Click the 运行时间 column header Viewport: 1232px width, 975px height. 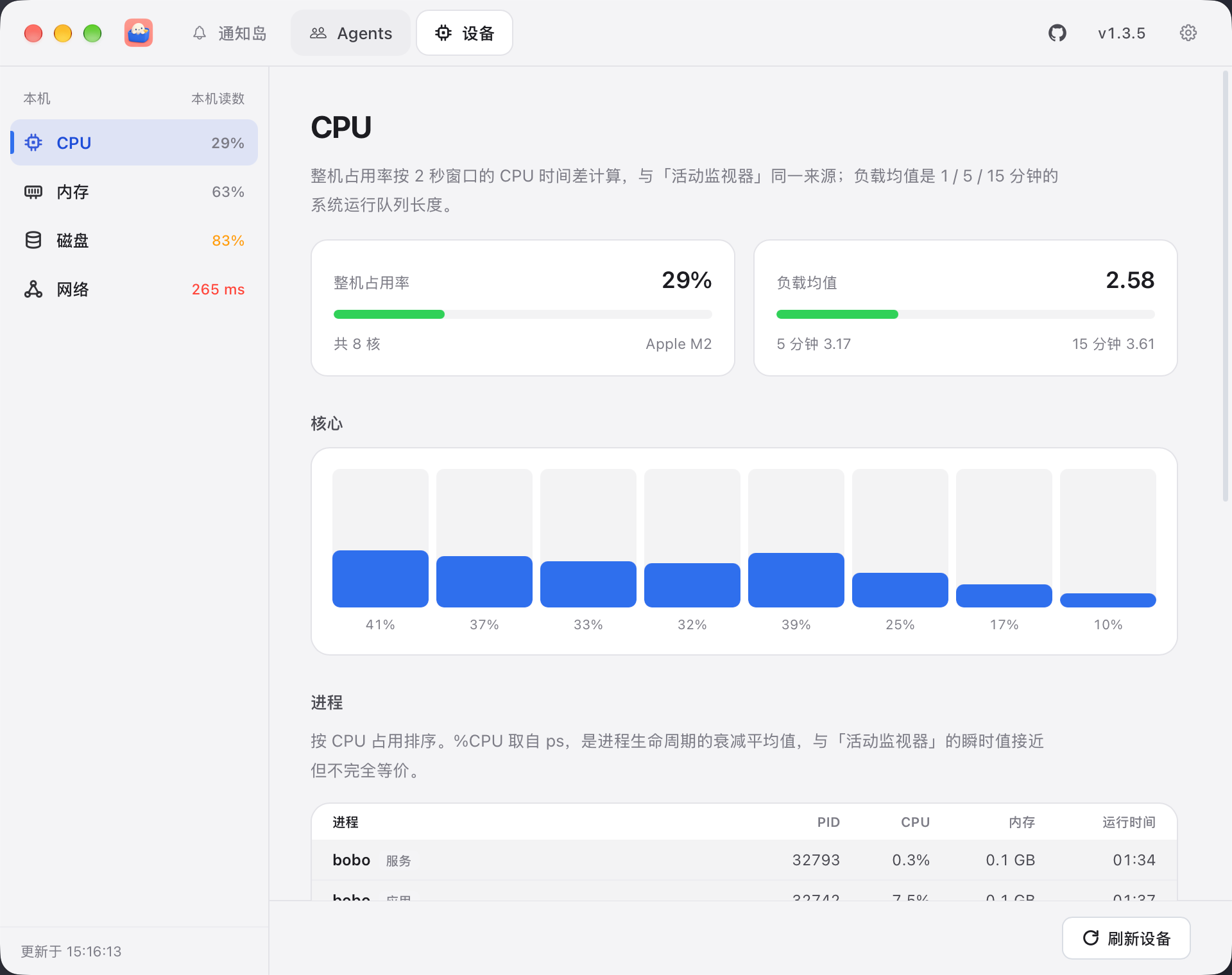coord(1129,822)
